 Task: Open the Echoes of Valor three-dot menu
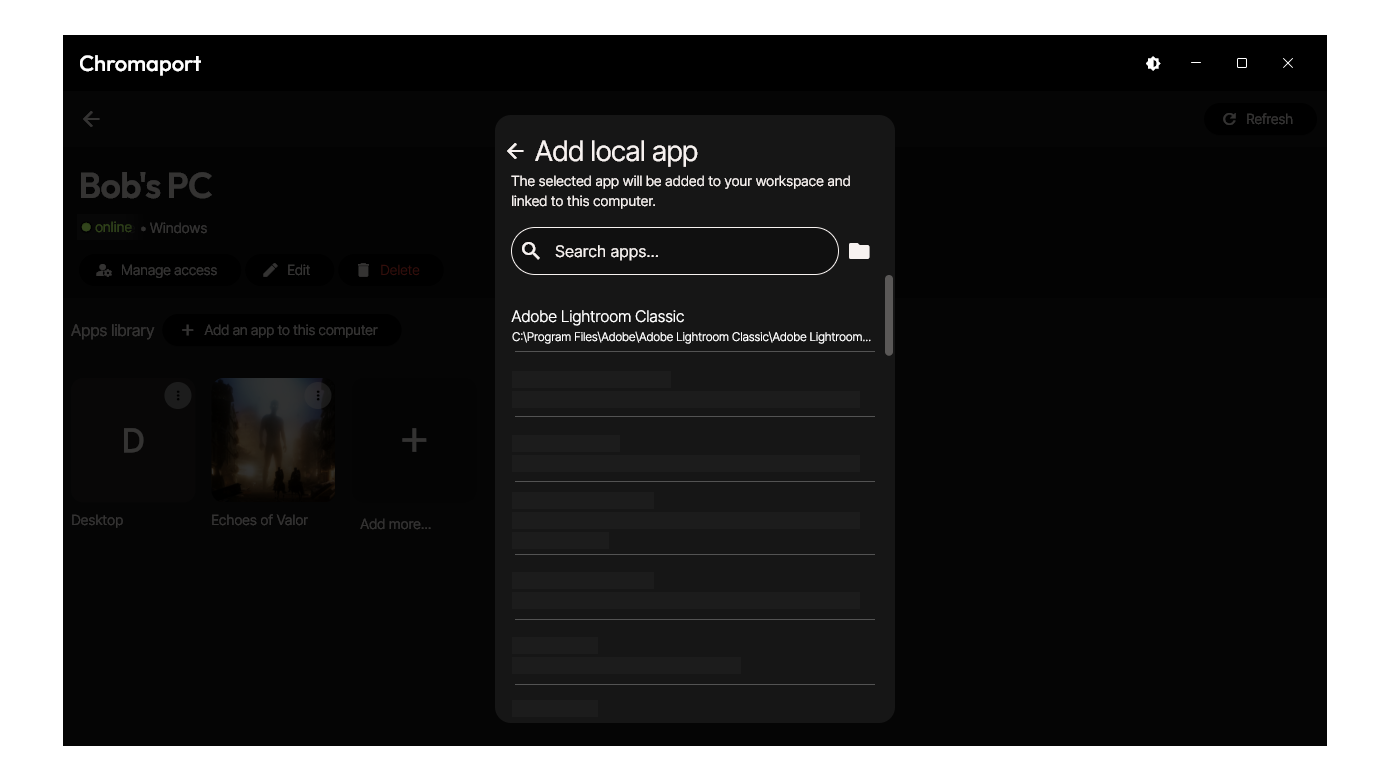point(318,395)
